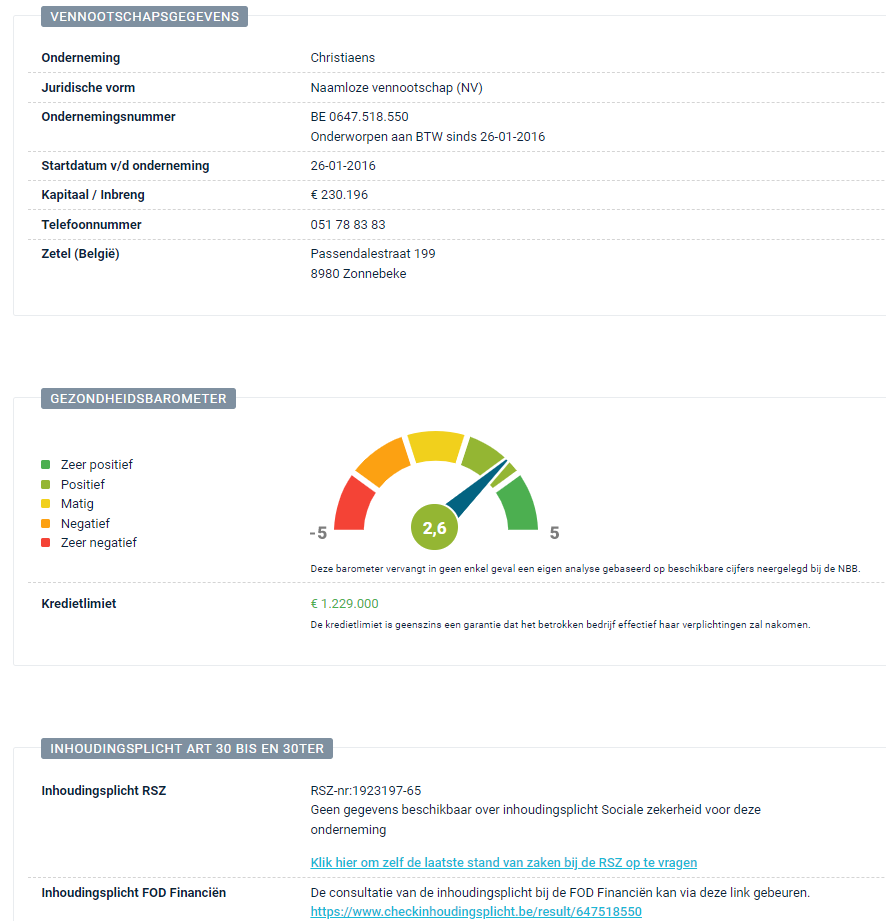Click the 2,6 score circle
Image resolution: width=886 pixels, height=921 pixels.
click(434, 529)
